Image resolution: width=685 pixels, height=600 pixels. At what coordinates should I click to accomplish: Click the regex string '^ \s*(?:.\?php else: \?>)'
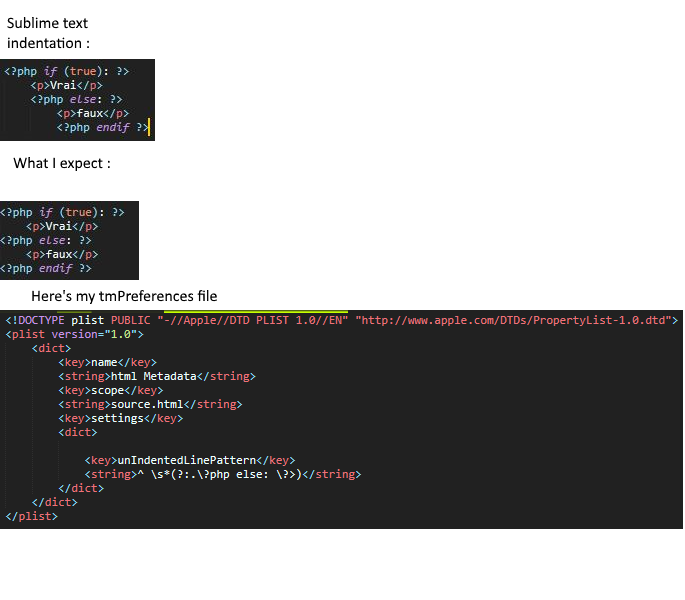220,474
